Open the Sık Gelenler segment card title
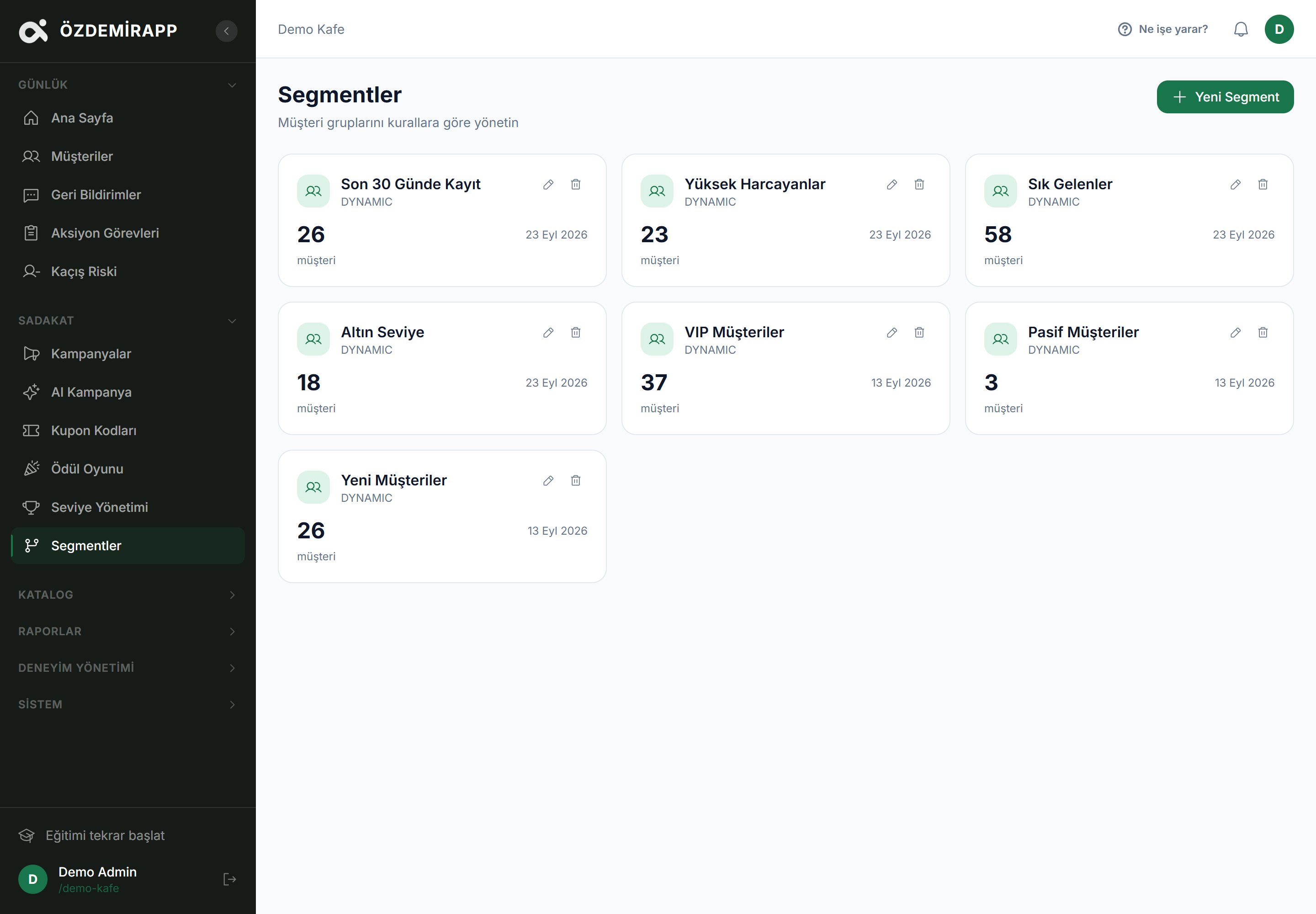This screenshot has width=1316, height=914. pos(1070,185)
